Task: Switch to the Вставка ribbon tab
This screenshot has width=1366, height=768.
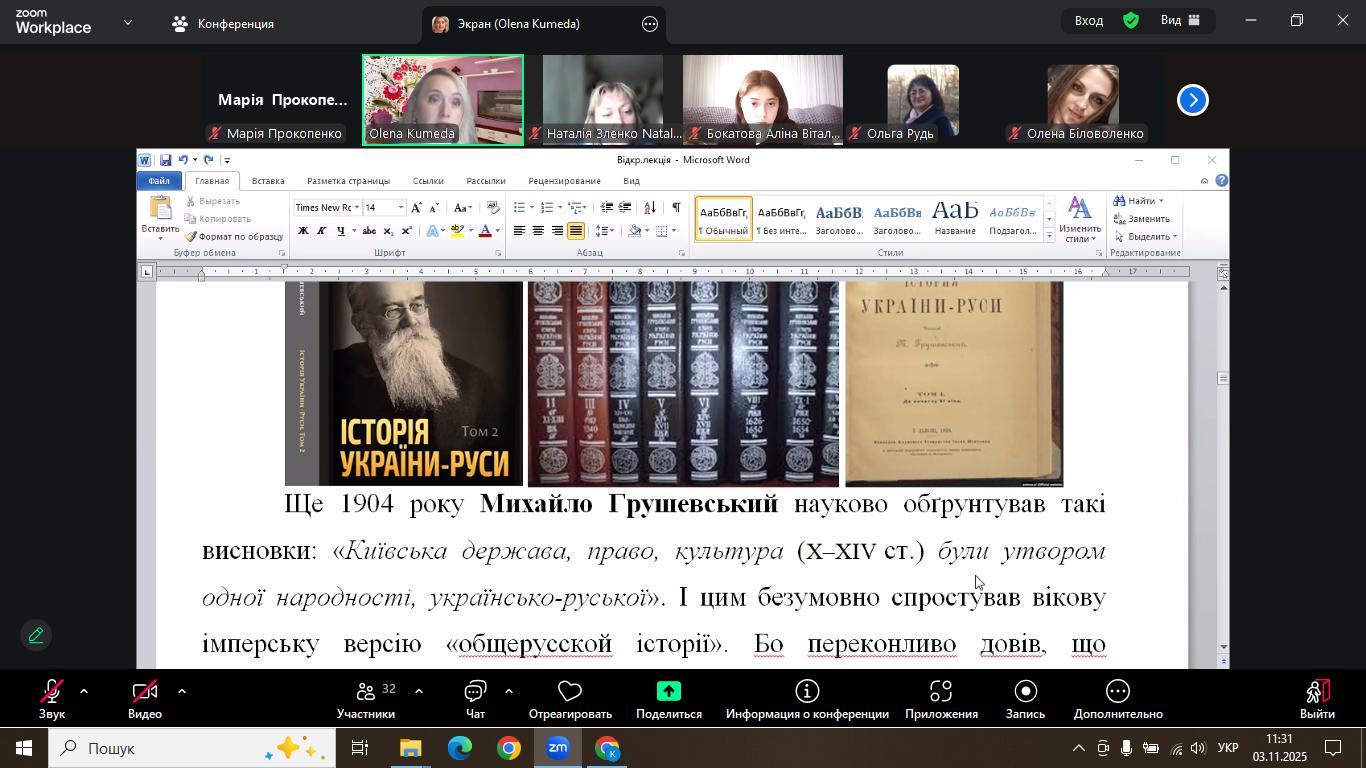Action: [x=268, y=181]
